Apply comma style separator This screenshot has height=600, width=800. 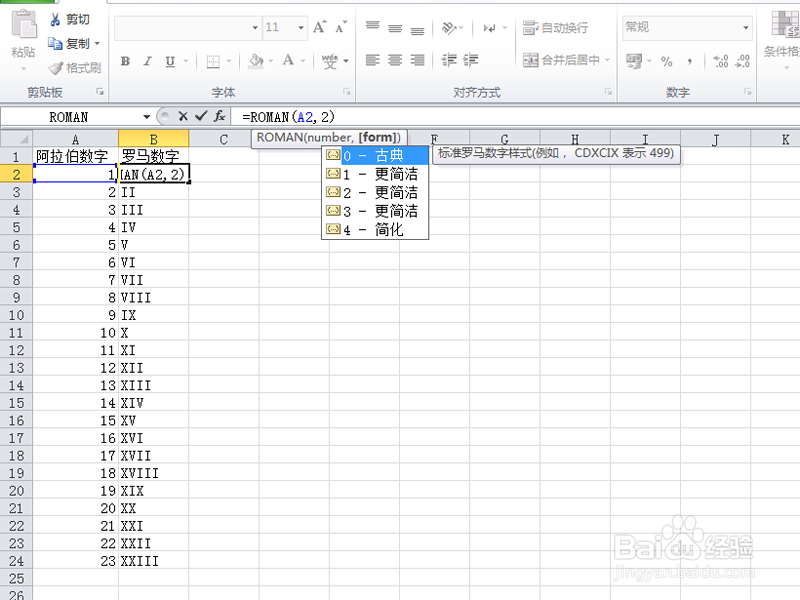(690, 61)
